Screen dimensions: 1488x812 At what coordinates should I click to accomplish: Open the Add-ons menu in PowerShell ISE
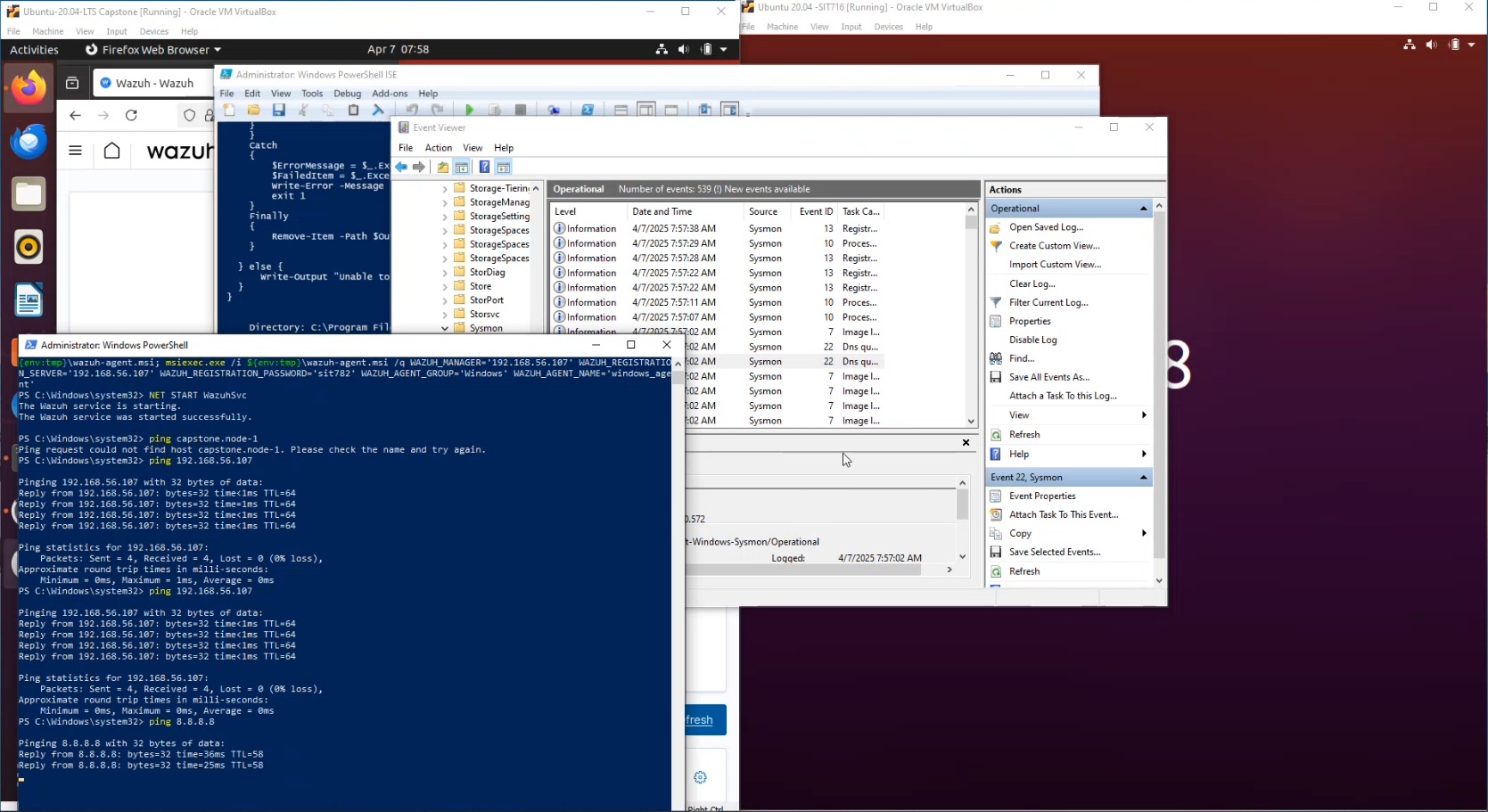point(390,94)
